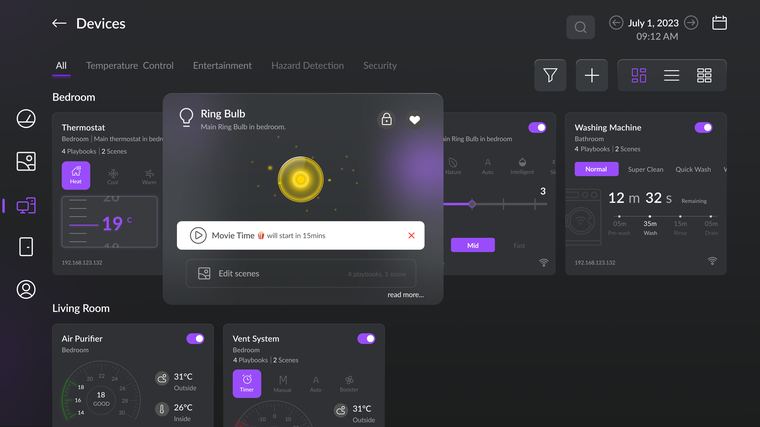Select the Mid speed button
760x427 pixels.
(x=473, y=245)
